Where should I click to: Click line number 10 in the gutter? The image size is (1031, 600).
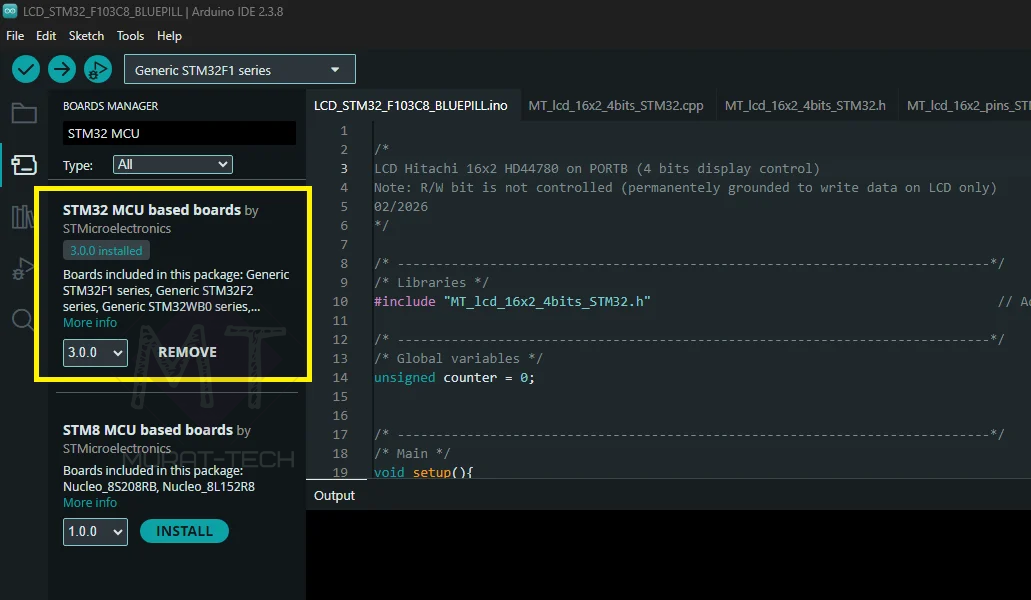pos(340,302)
